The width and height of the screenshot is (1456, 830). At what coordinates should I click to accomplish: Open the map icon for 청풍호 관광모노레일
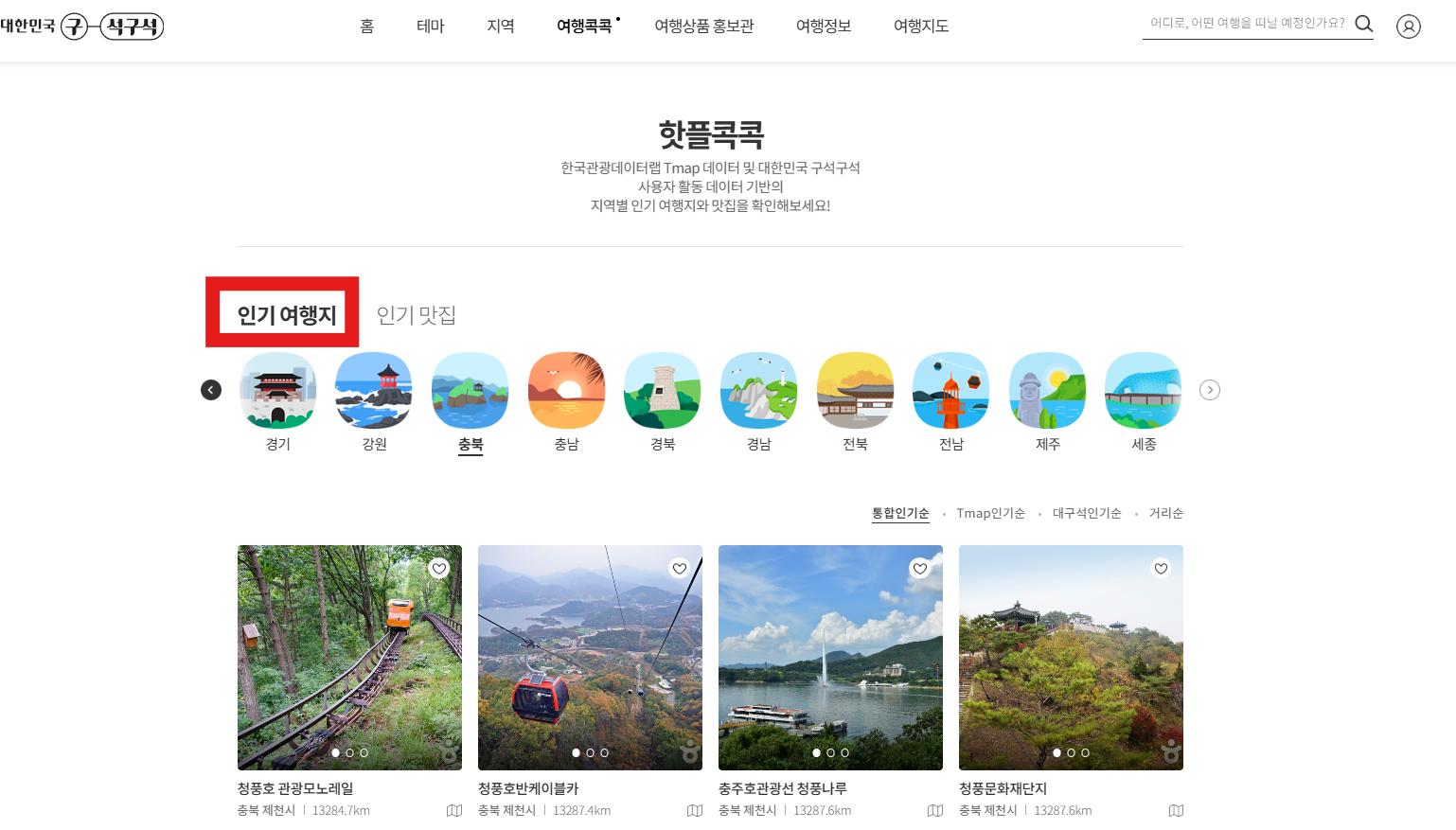(x=454, y=811)
